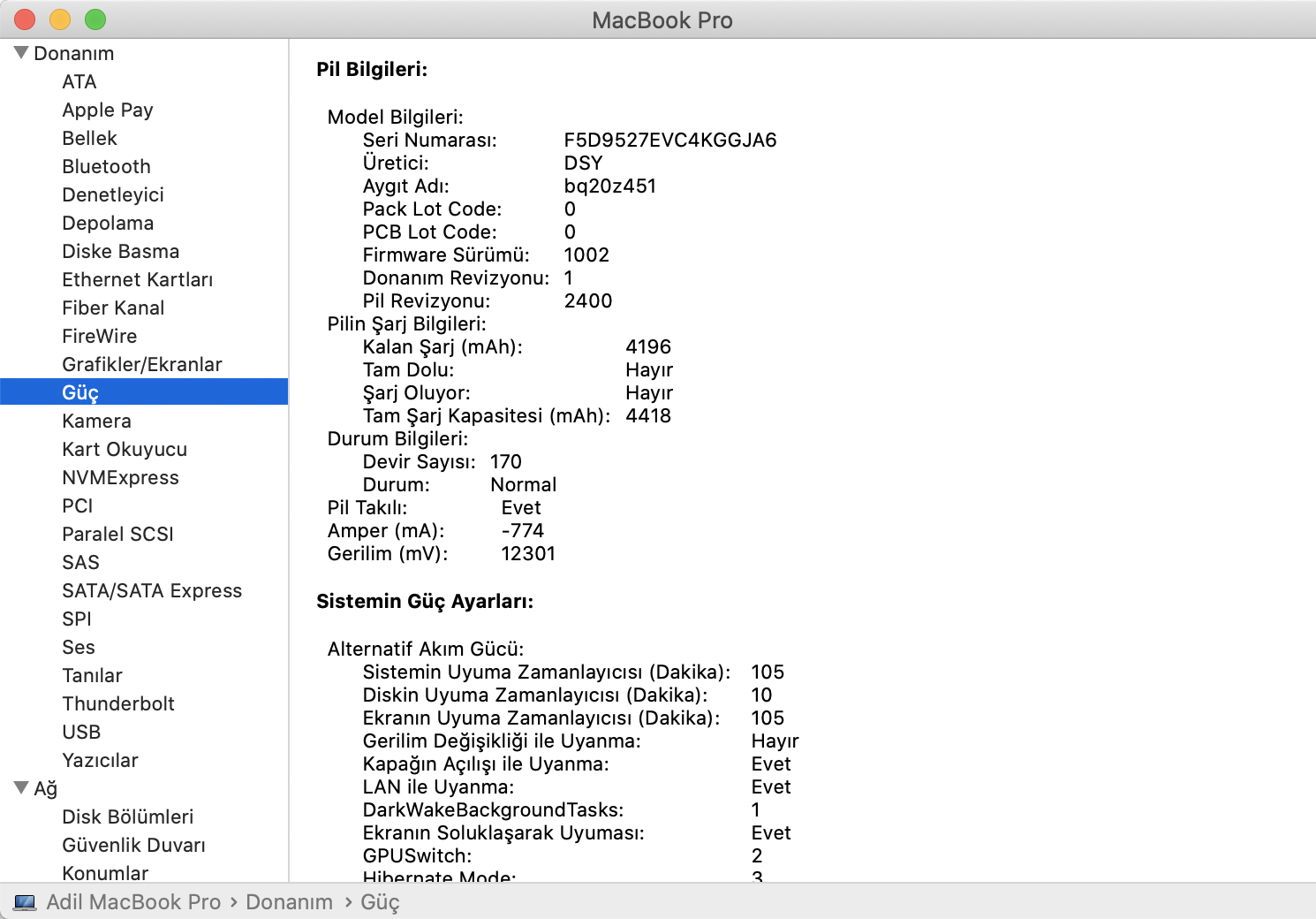Show PCI information

(x=78, y=506)
